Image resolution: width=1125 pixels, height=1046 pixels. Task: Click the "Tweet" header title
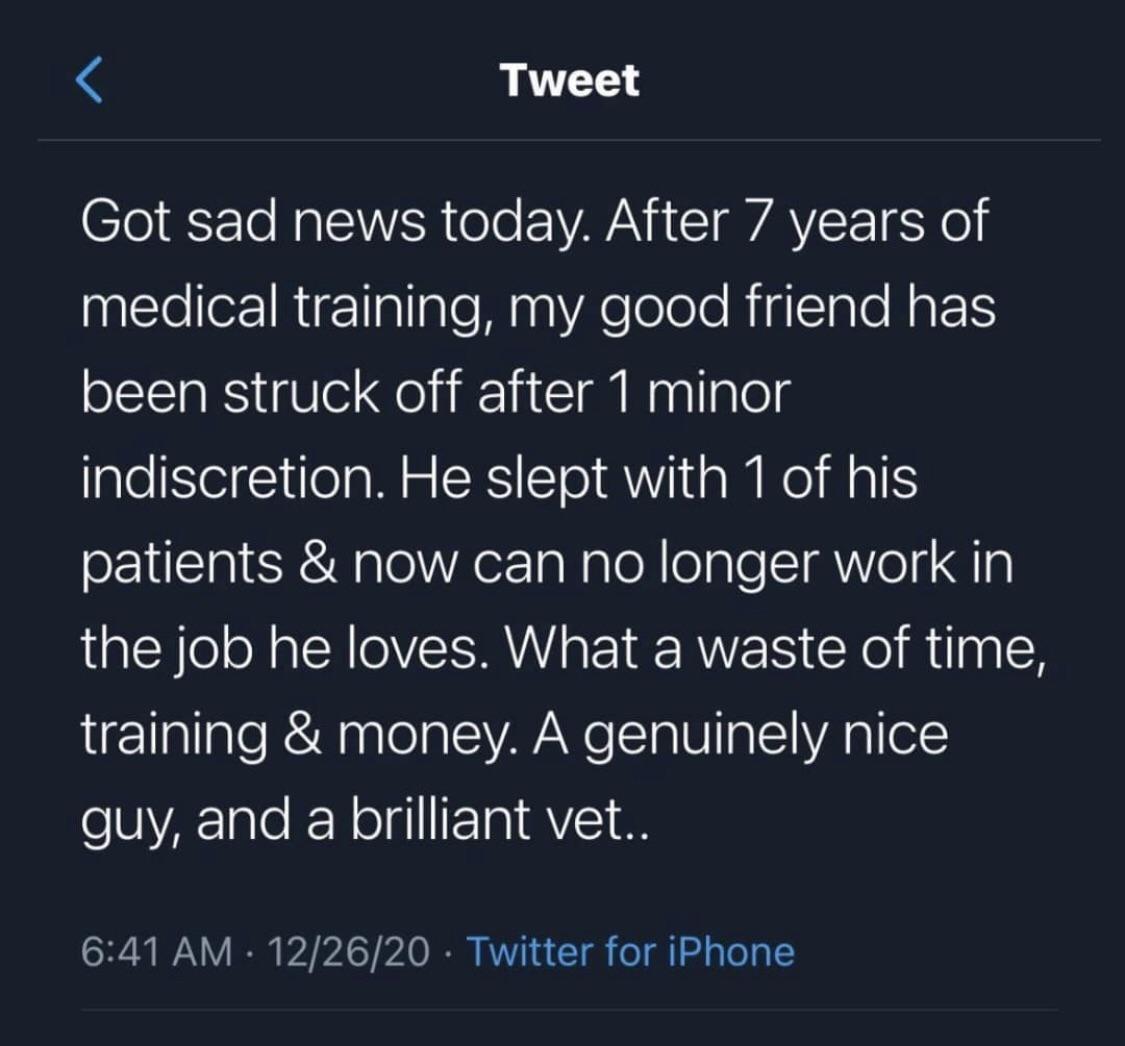tap(570, 80)
